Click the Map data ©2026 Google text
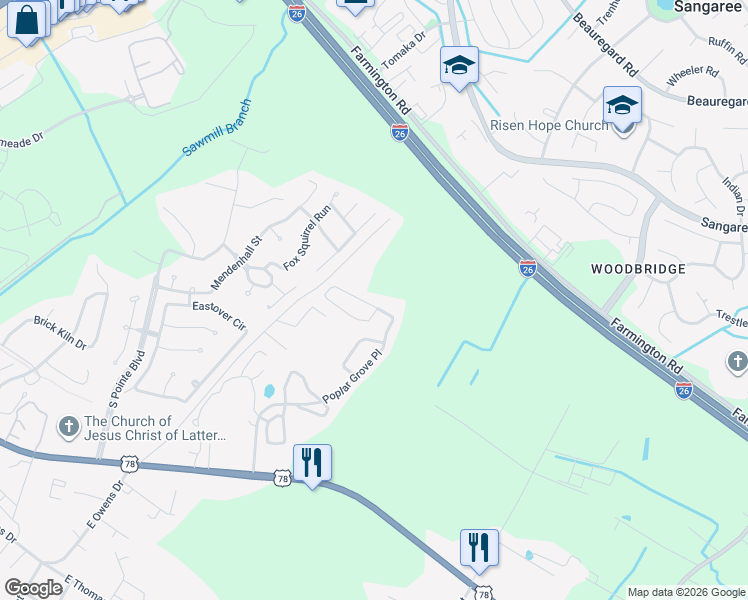The height and width of the screenshot is (600, 748). [686, 593]
